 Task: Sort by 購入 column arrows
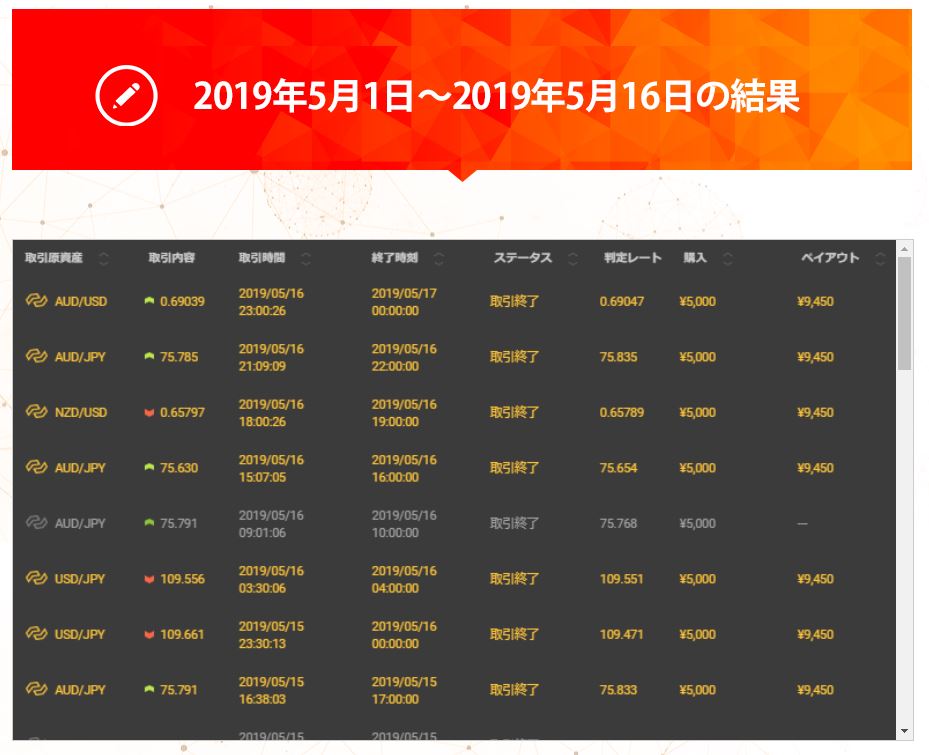728,258
